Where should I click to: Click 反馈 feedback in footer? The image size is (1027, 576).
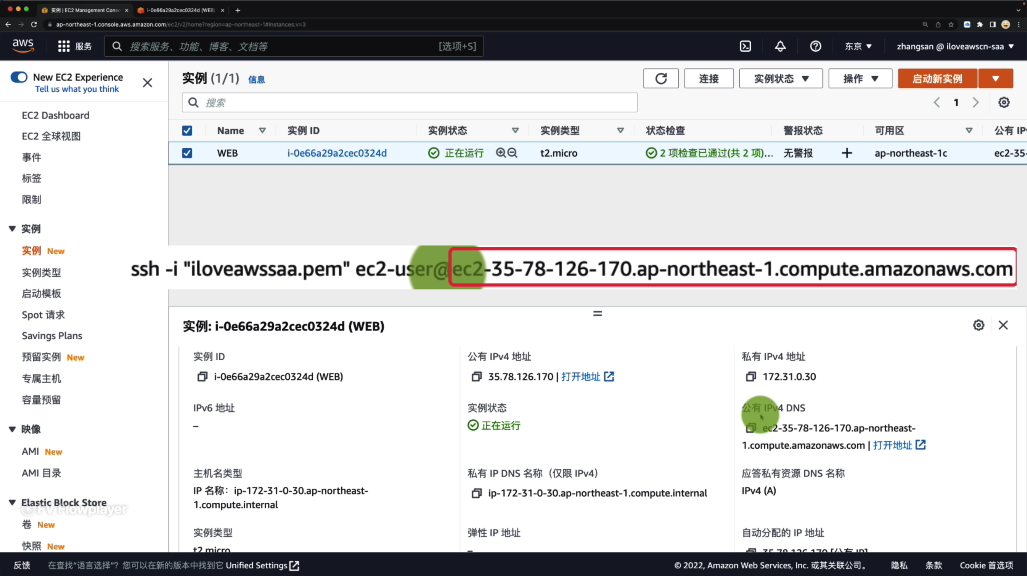tap(22, 565)
